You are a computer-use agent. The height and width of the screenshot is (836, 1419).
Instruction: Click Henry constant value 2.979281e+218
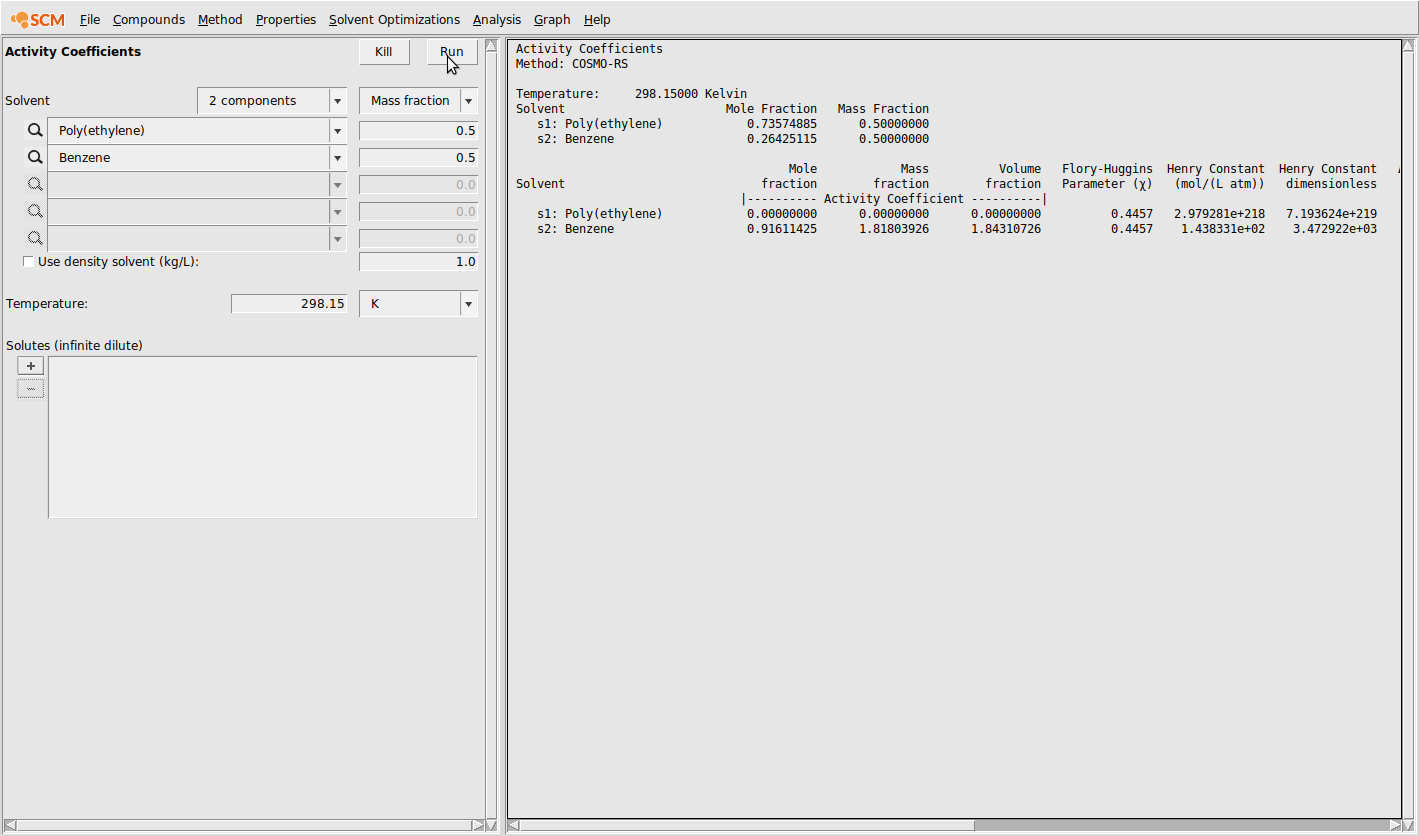click(1219, 214)
